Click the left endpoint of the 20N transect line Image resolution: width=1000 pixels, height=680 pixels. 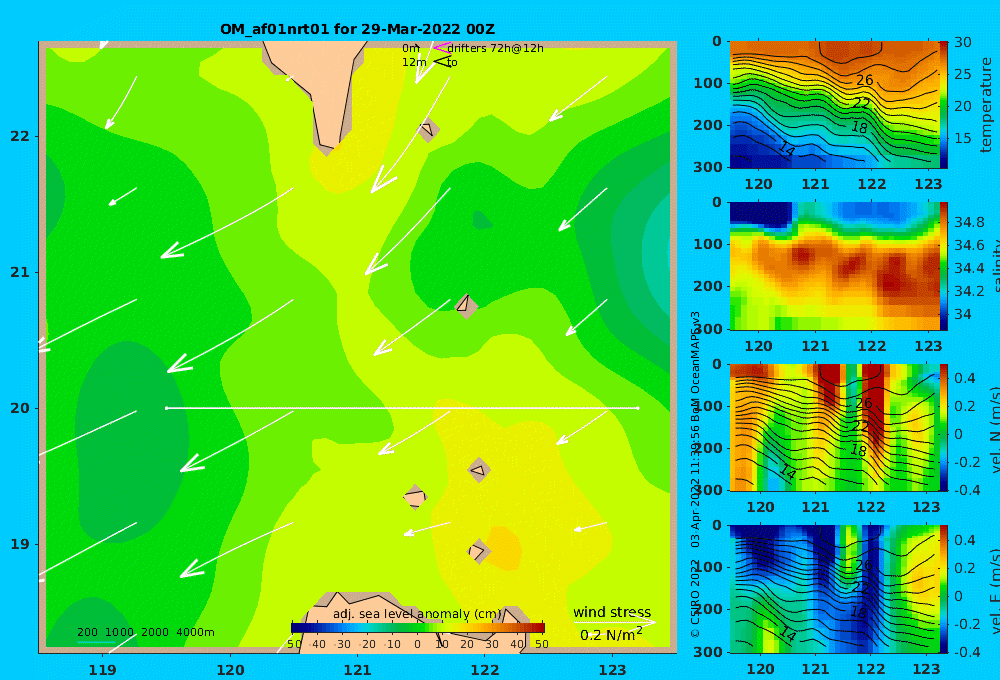point(166,408)
